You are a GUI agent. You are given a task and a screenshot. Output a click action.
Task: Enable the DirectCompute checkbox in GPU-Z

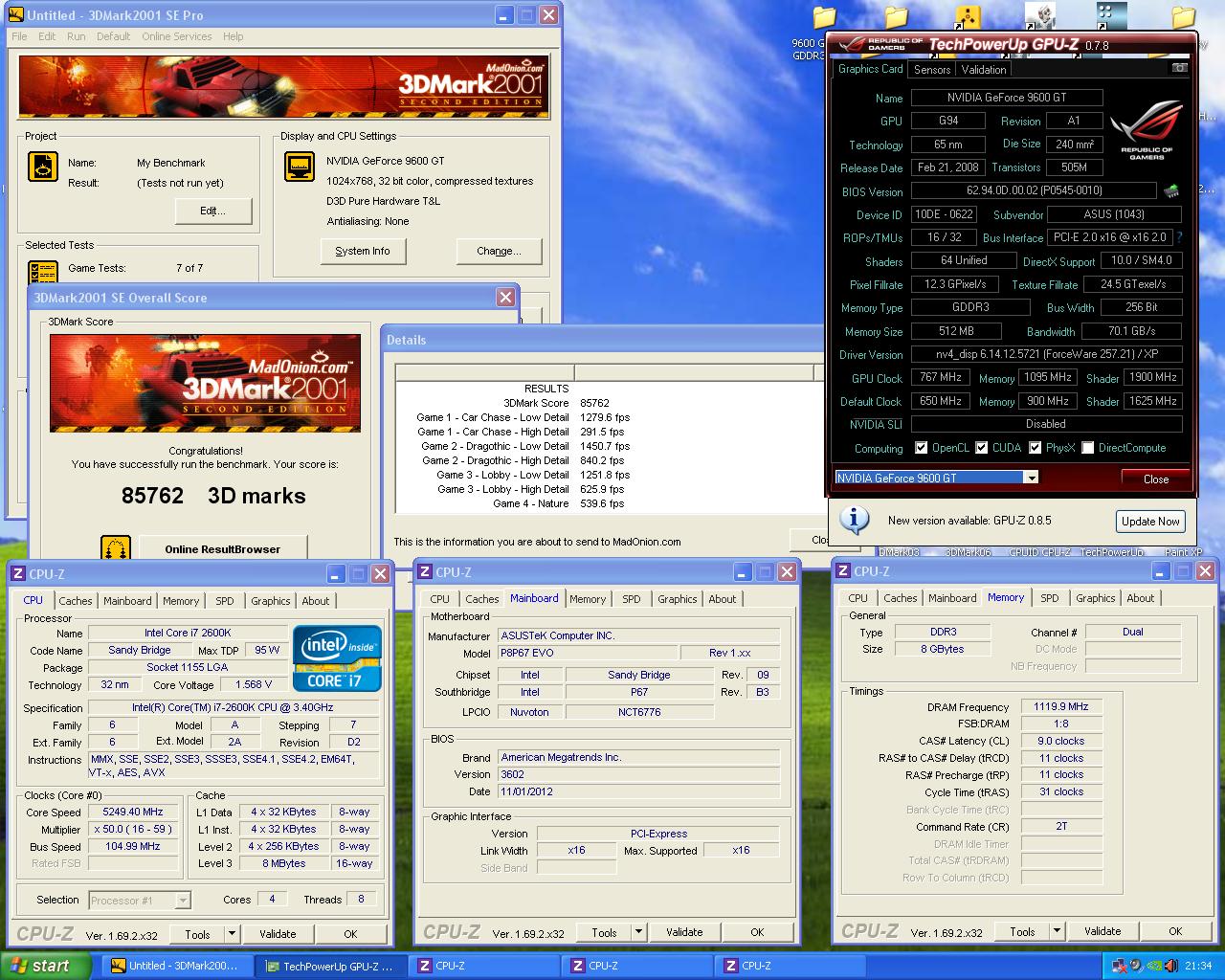pyautogui.click(x=1088, y=448)
